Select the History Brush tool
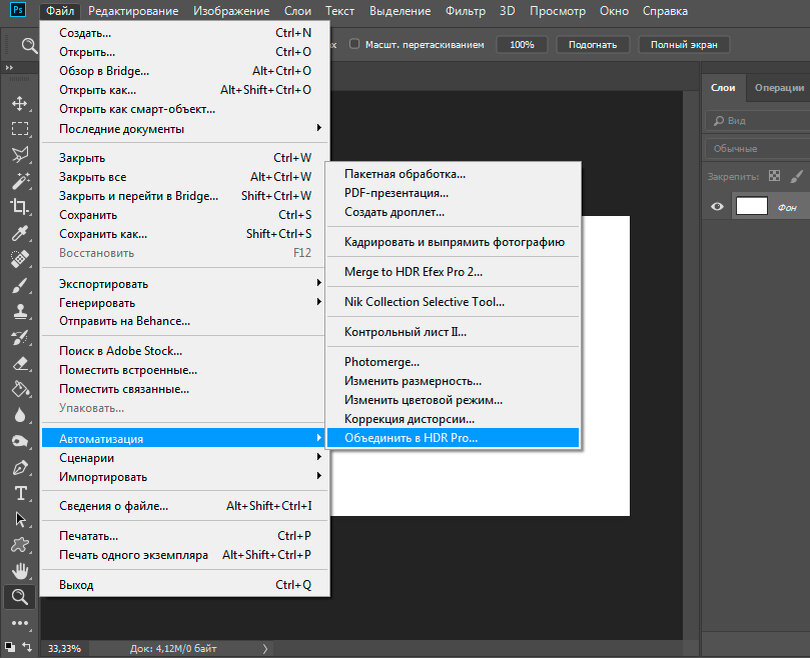 (20, 337)
